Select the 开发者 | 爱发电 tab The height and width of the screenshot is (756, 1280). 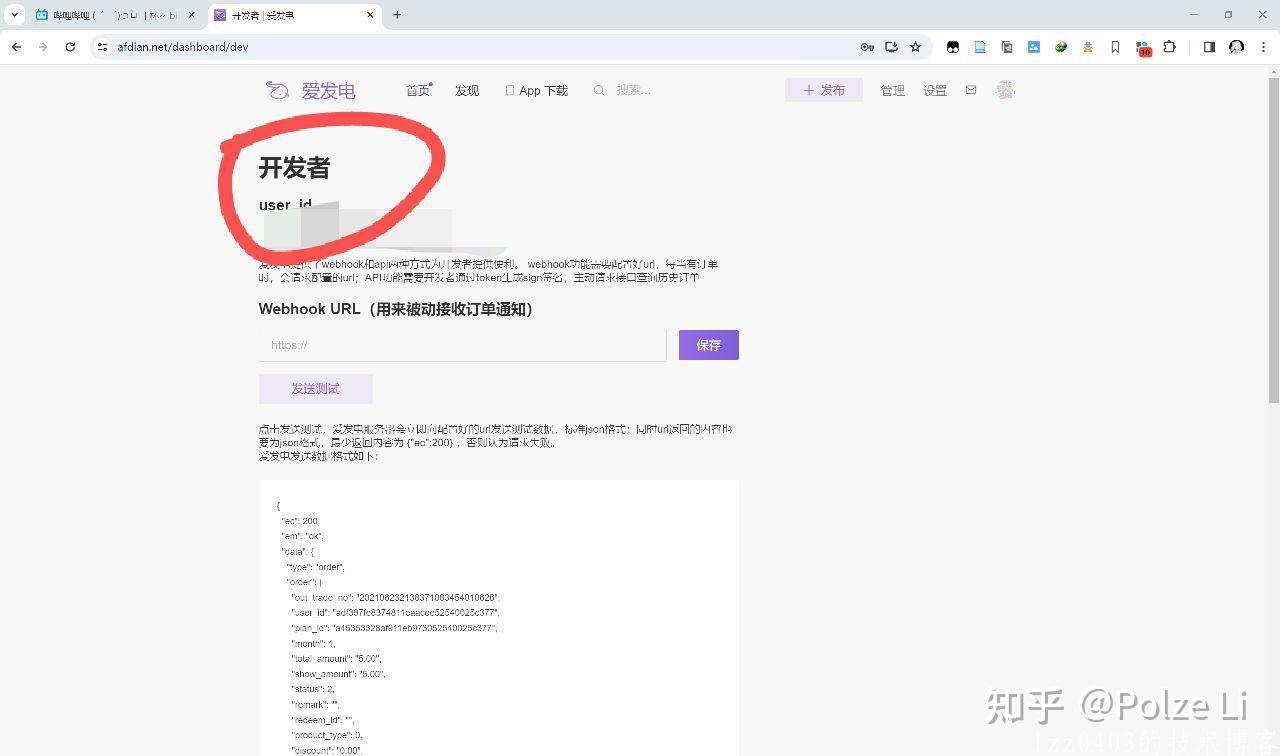[295, 15]
